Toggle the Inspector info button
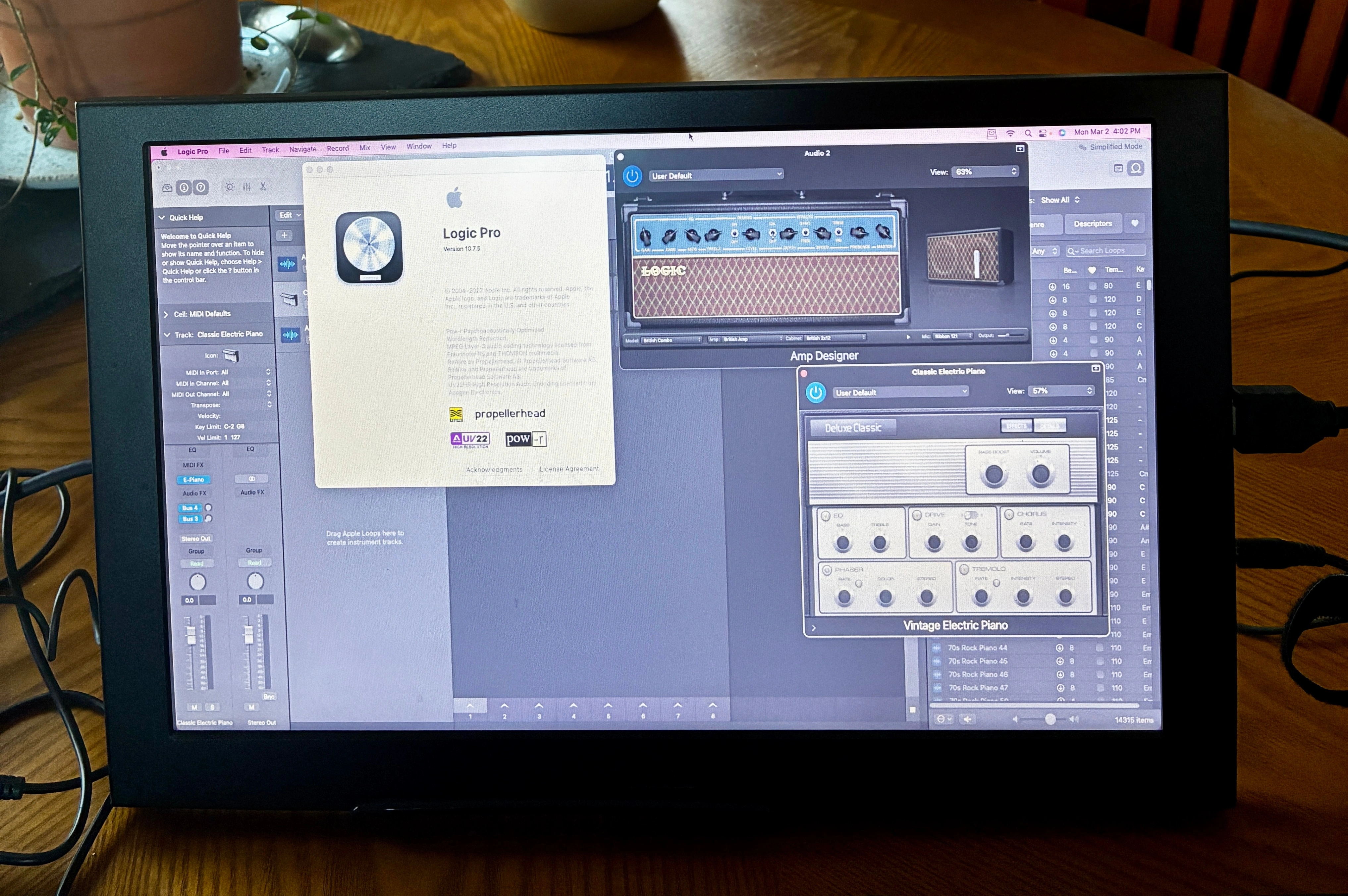Image resolution: width=1348 pixels, height=896 pixels. [x=184, y=187]
